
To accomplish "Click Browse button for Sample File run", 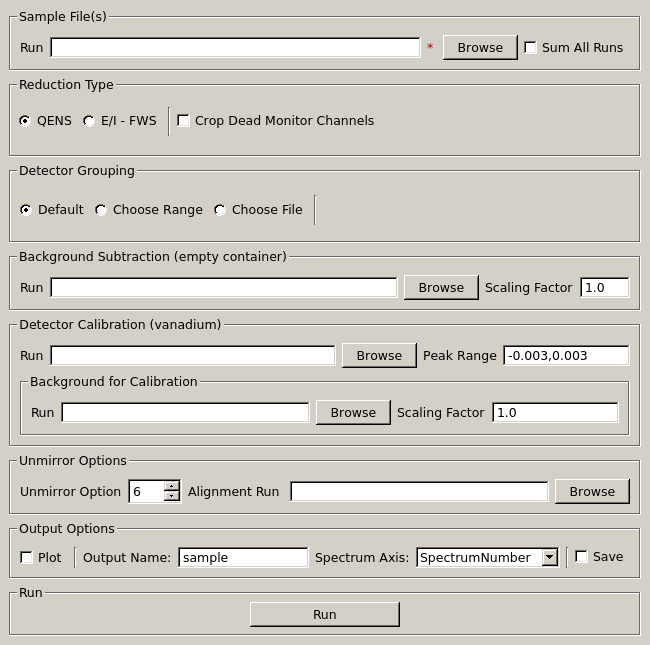I will click(x=480, y=48).
